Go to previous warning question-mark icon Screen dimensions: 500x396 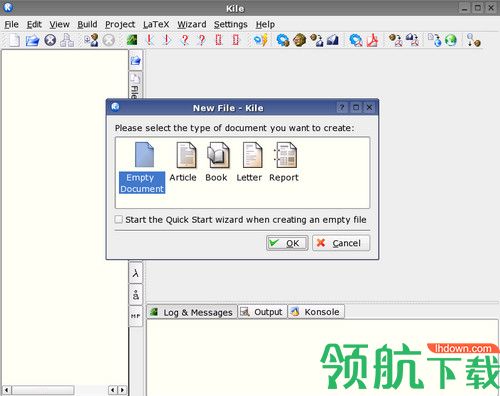tap(184, 40)
